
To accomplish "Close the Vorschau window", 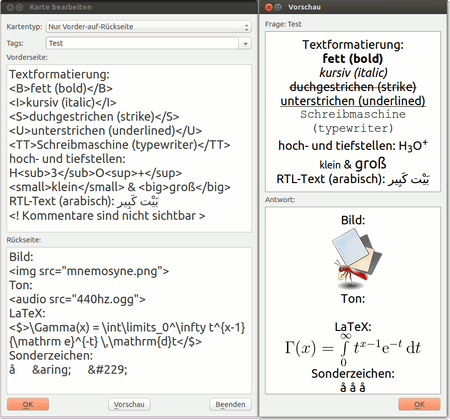I will (x=269, y=7).
